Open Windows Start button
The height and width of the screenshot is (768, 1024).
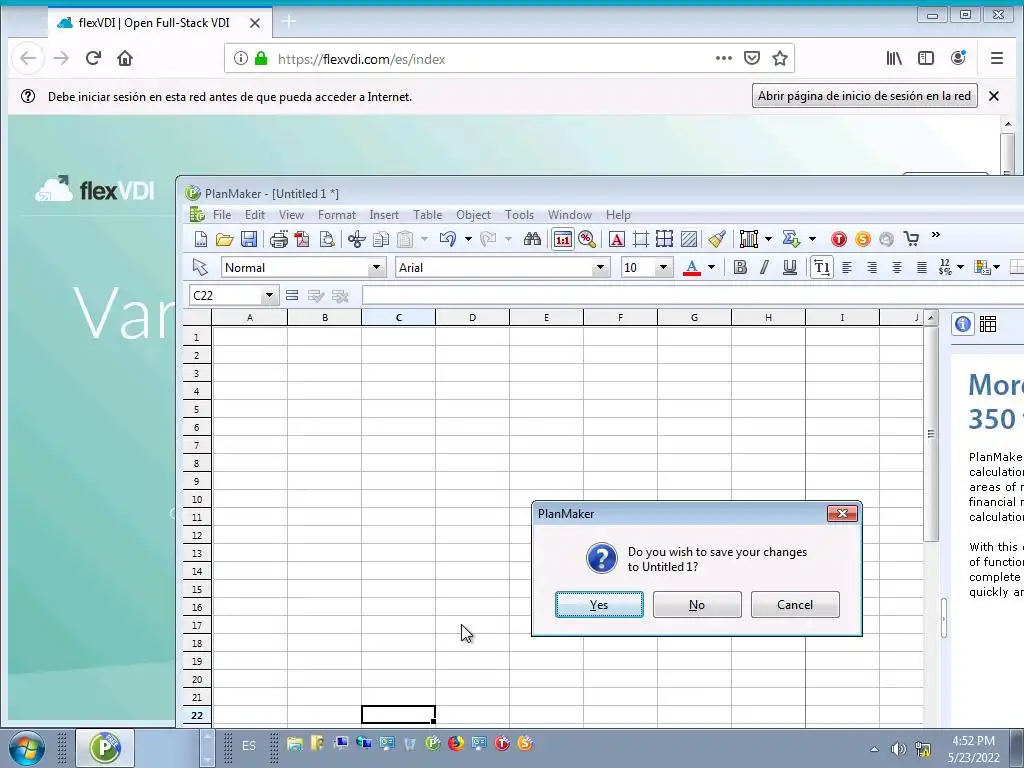pyautogui.click(x=26, y=748)
